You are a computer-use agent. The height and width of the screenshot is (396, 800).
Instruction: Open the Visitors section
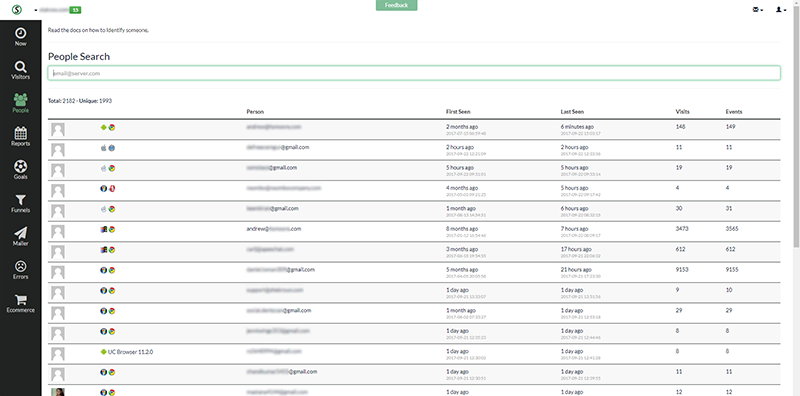point(20,70)
